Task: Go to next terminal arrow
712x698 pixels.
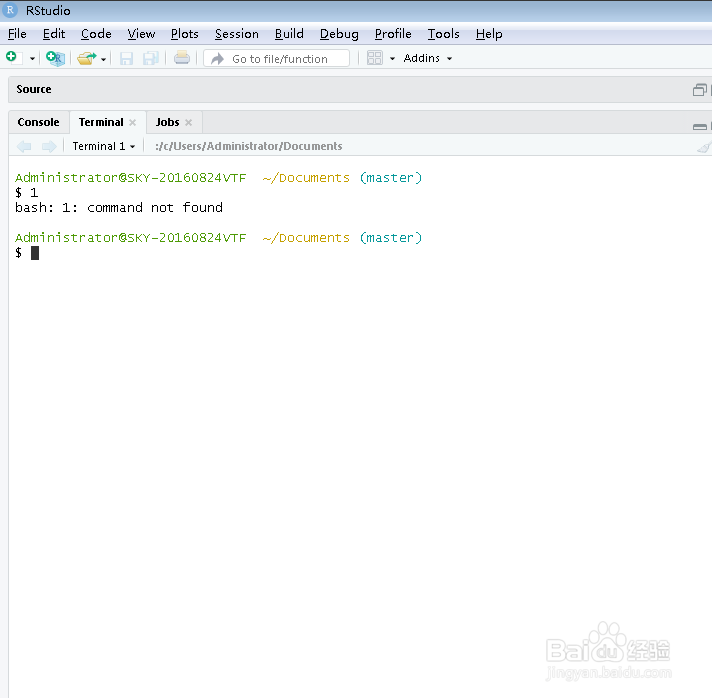Action: pos(49,146)
